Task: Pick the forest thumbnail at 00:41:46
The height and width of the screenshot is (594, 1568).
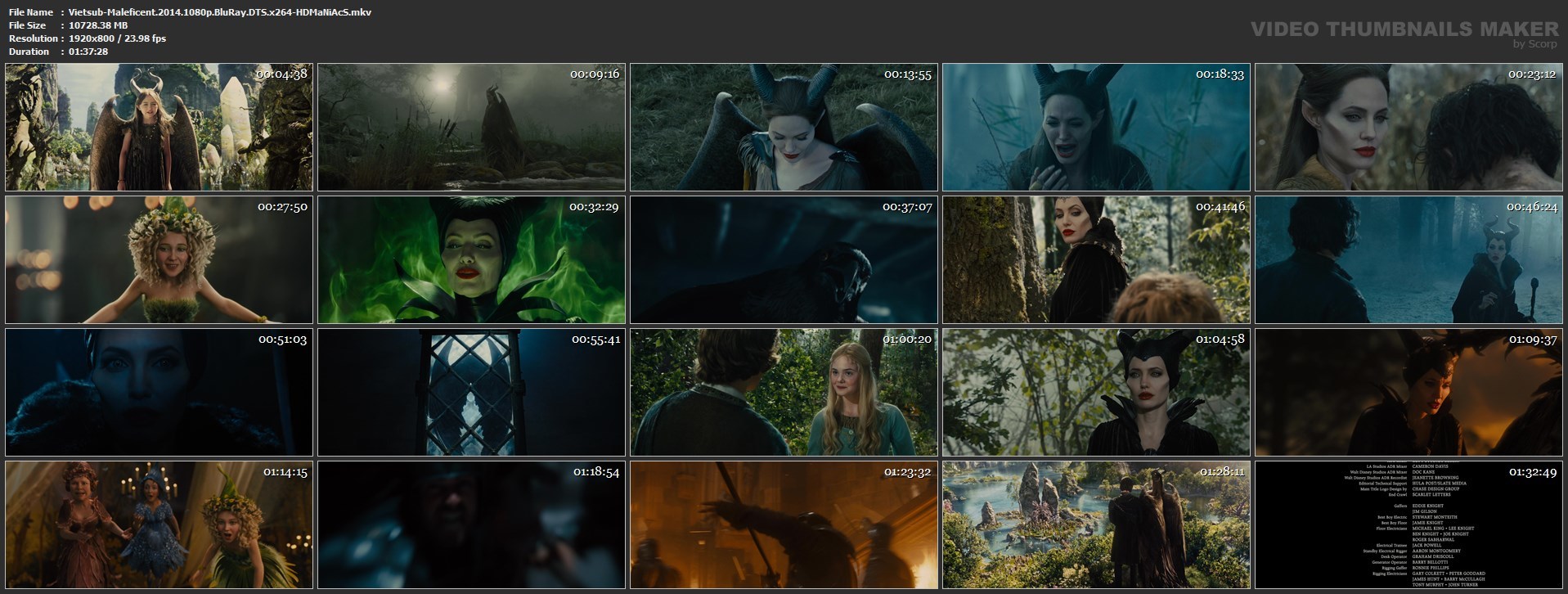Action: (x=1096, y=259)
